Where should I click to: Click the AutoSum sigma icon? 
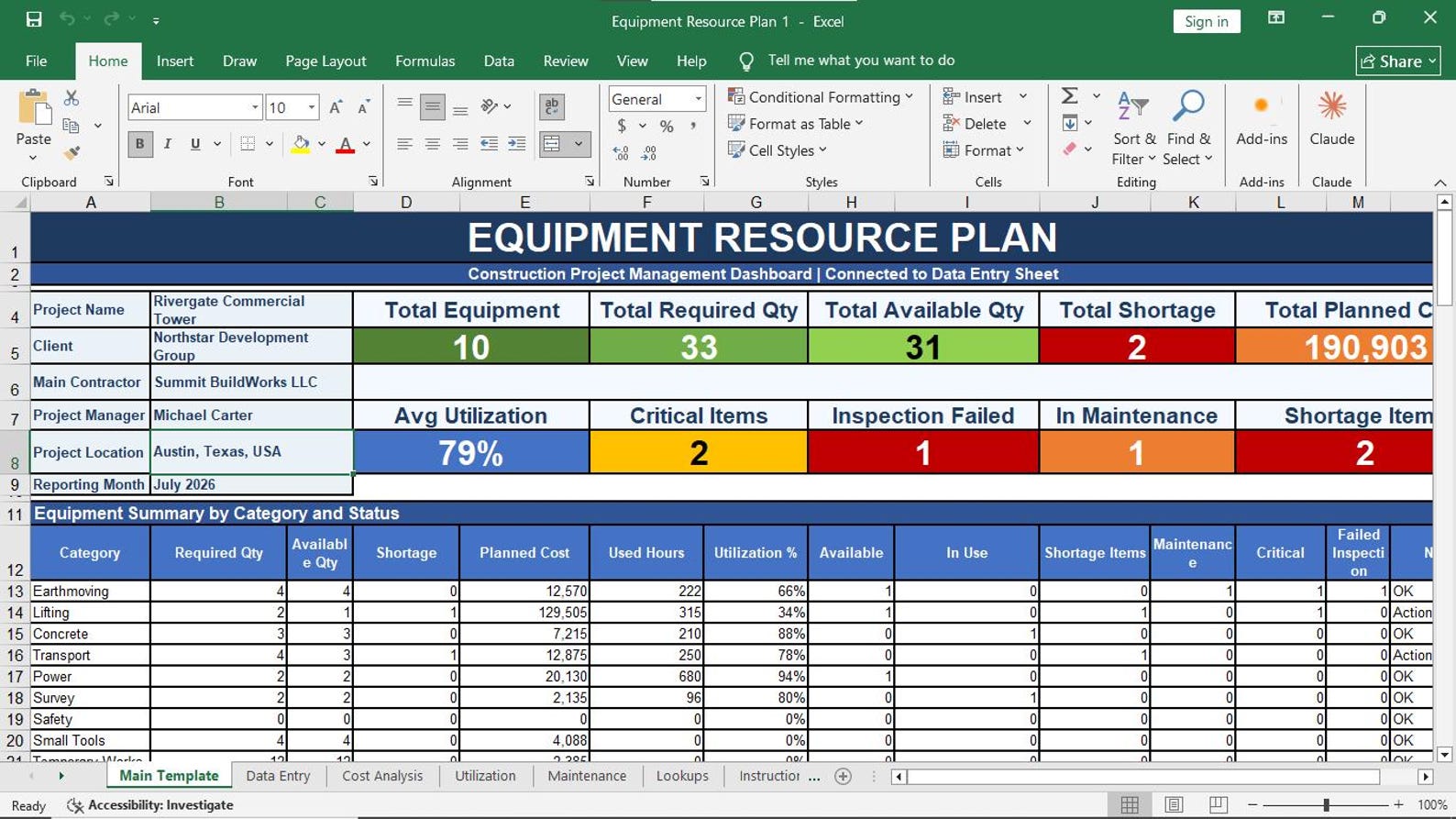[1069, 96]
